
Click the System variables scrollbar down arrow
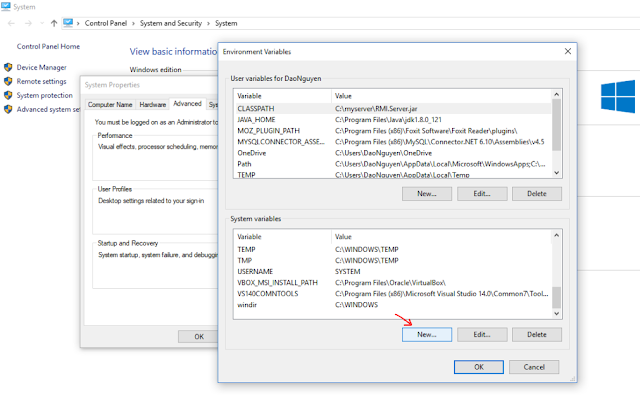pyautogui.click(x=556, y=313)
